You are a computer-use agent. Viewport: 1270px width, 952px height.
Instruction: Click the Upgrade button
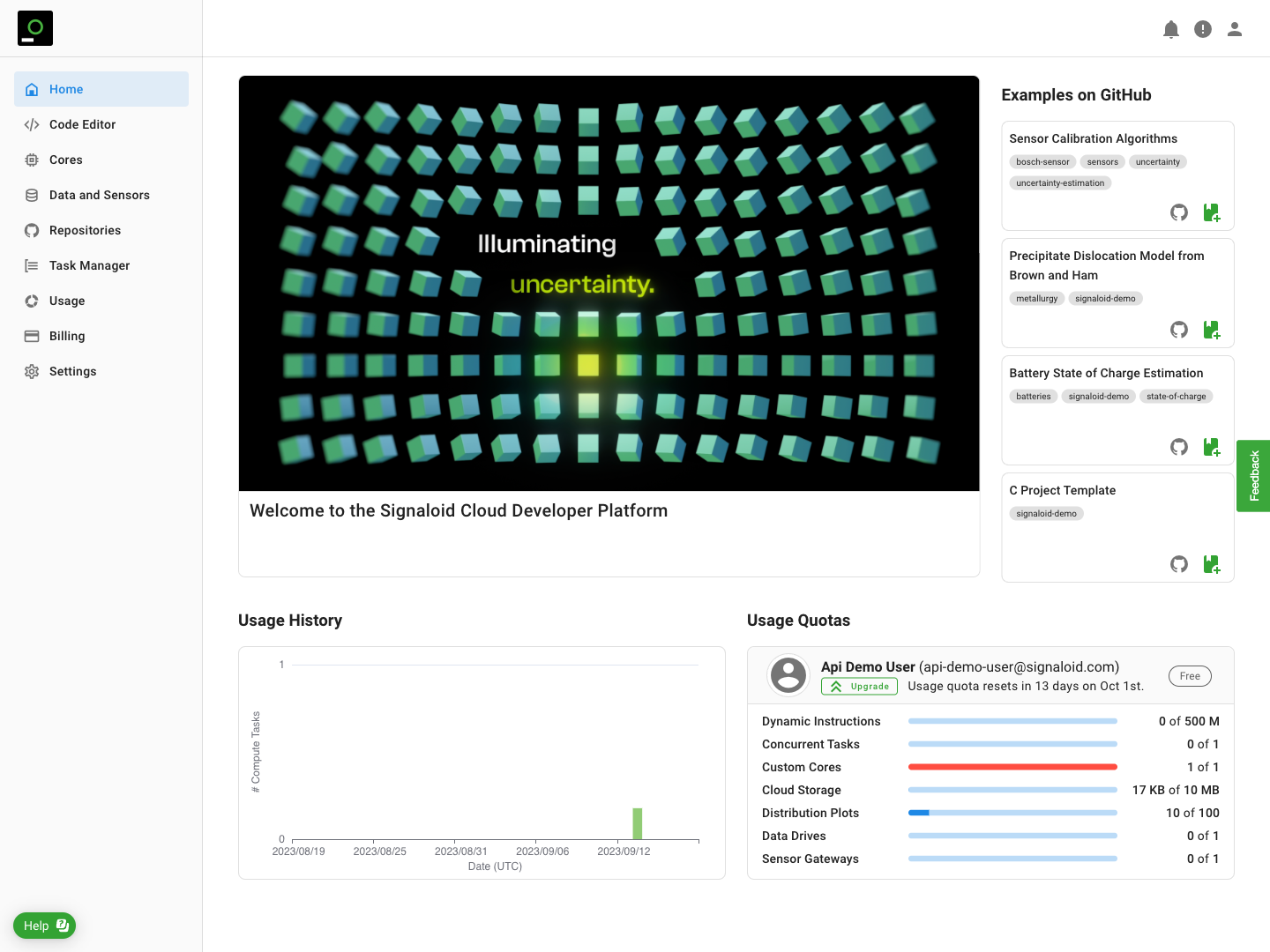tap(859, 687)
